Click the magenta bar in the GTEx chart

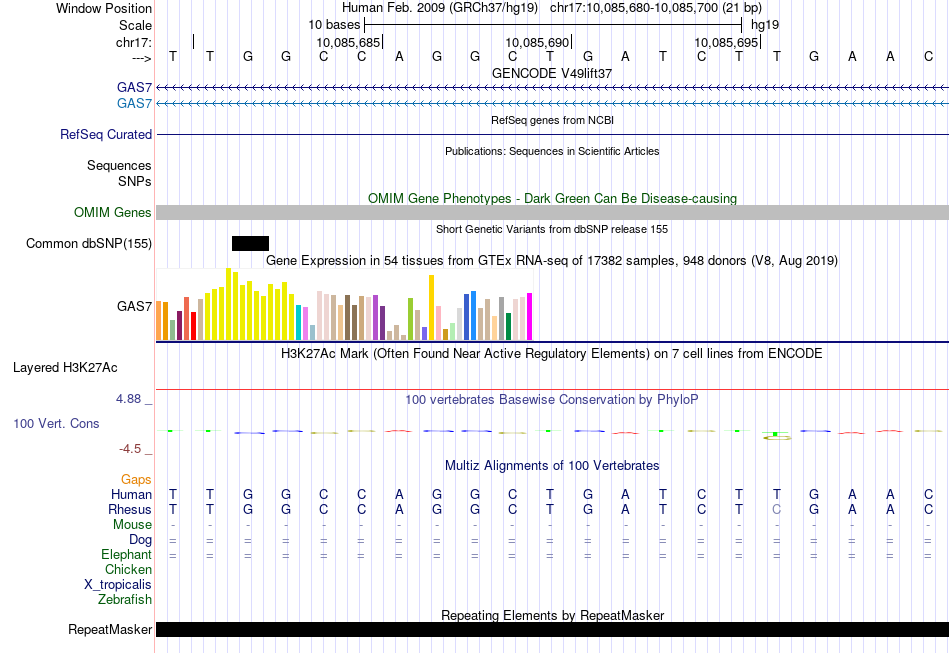[530, 317]
